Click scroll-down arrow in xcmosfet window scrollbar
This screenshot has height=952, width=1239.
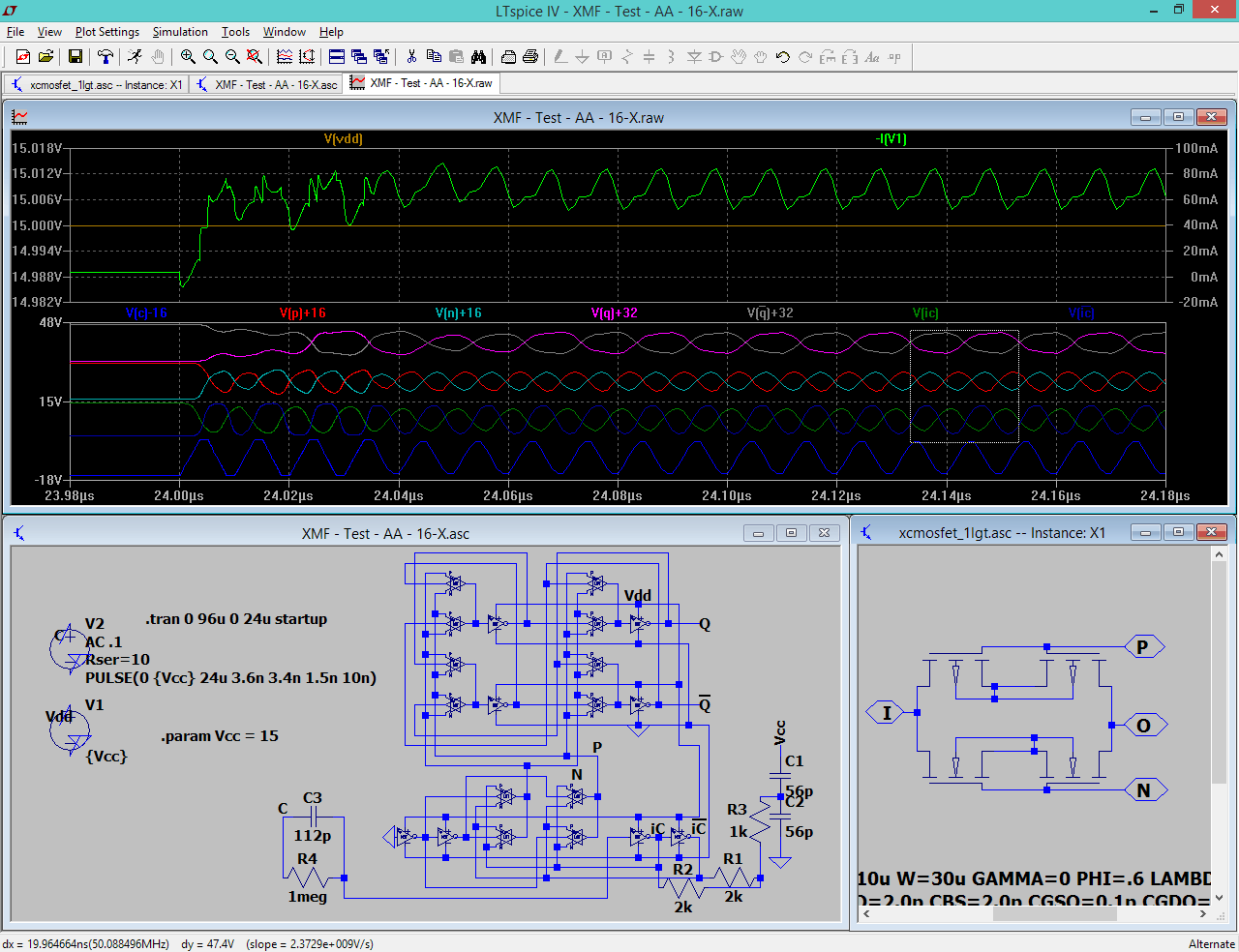click(x=1219, y=898)
